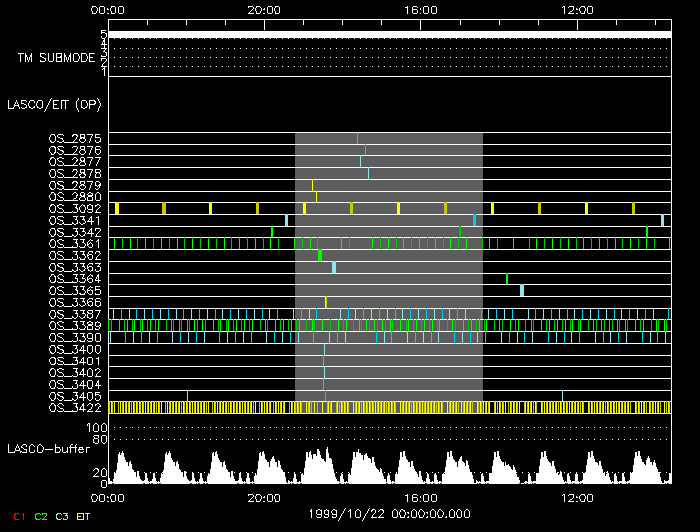
Task: Select the cyan marker in the OS_3365 row
Action: tap(522, 290)
